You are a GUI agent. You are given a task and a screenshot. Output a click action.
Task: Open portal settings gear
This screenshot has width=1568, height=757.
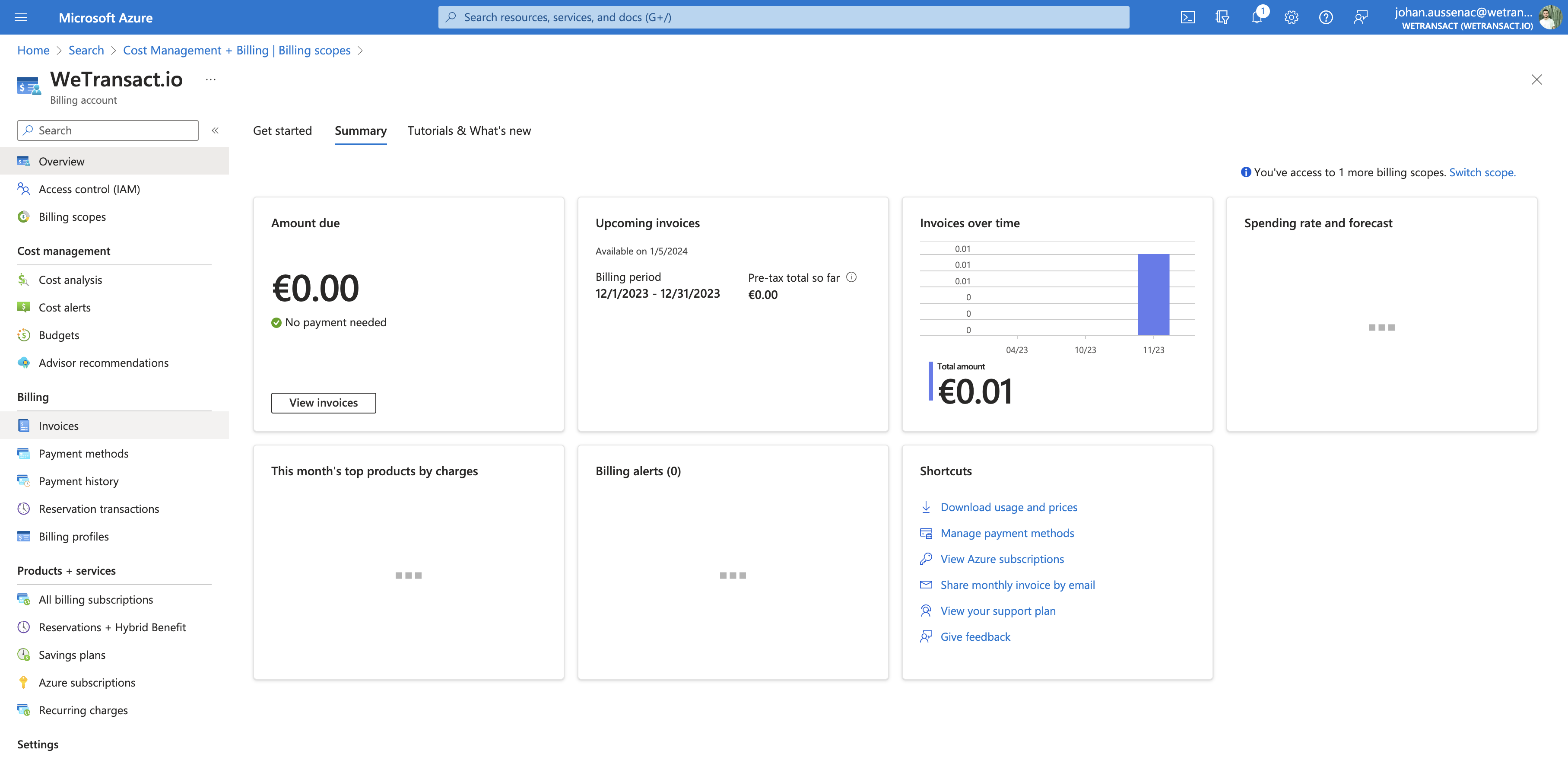click(x=1291, y=17)
